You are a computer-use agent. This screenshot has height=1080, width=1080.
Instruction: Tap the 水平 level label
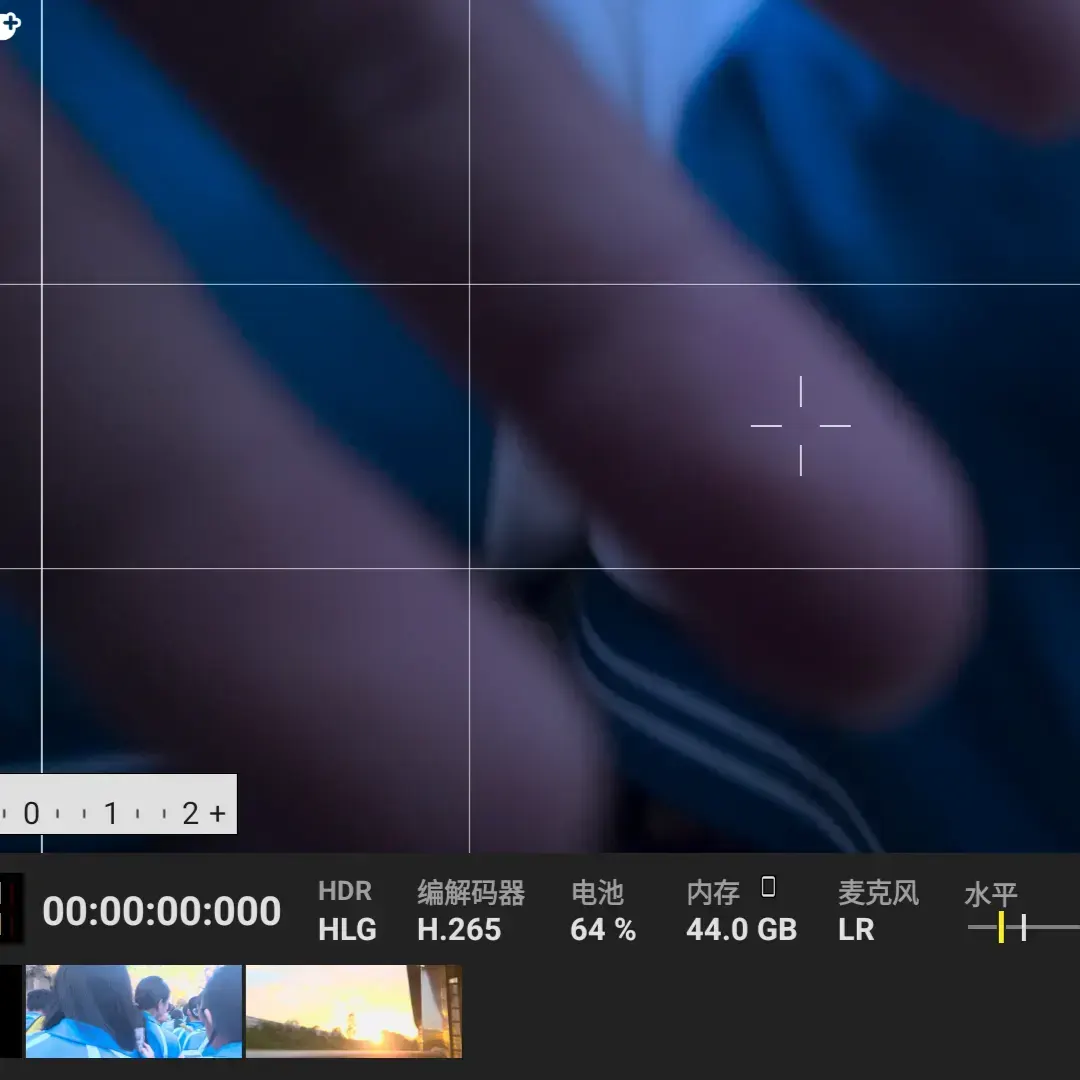point(990,894)
